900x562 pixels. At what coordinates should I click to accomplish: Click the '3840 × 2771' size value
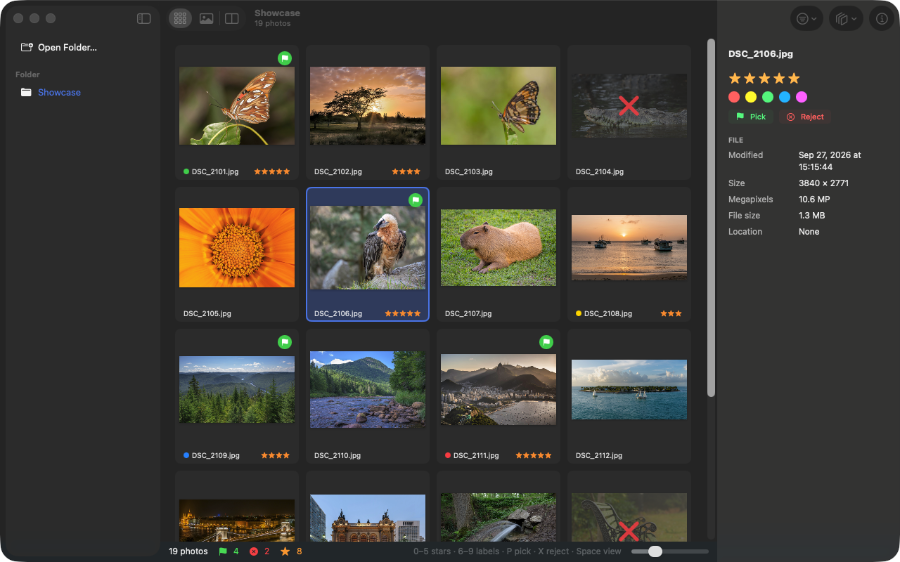tap(824, 183)
